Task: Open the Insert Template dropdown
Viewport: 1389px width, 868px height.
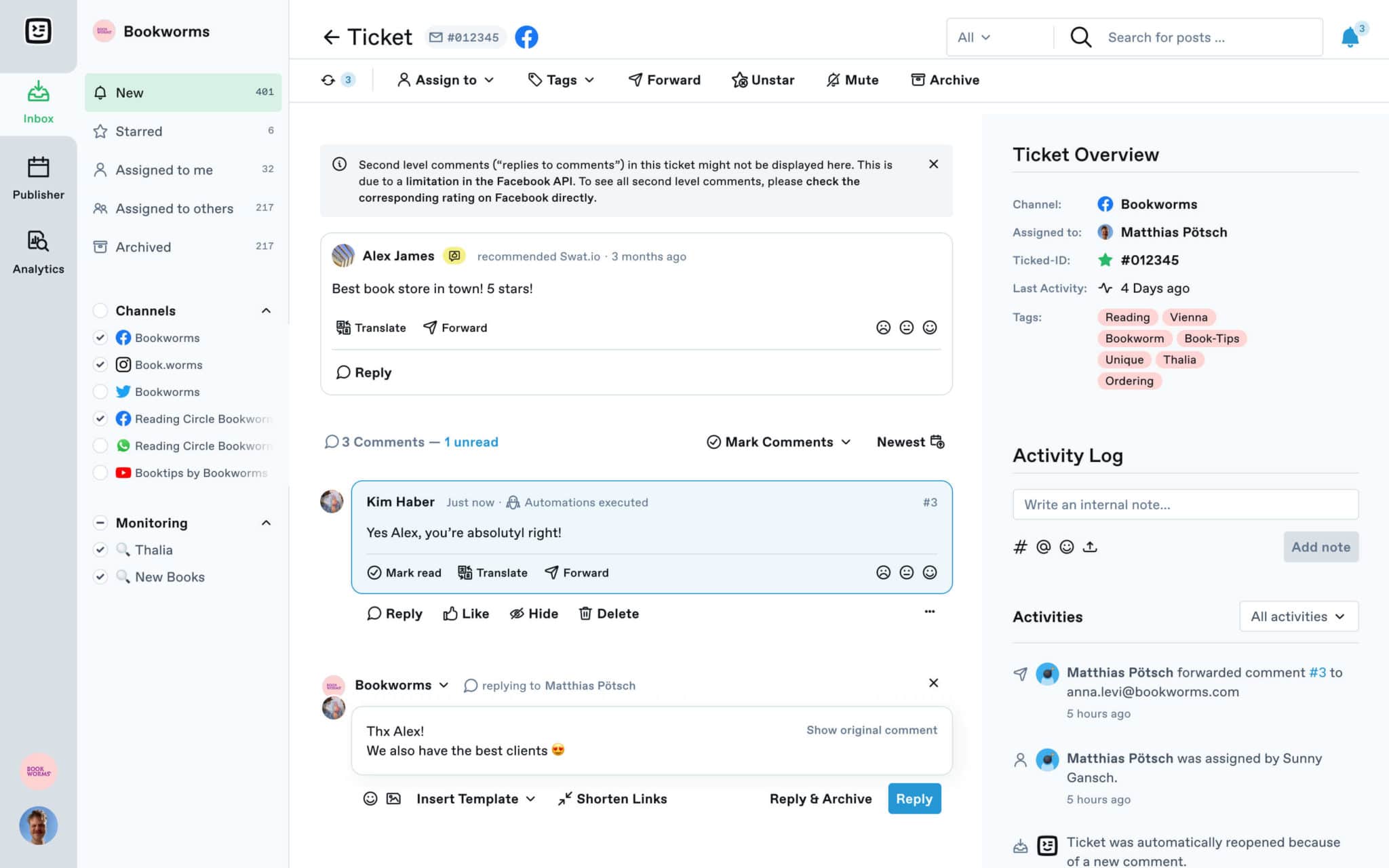Action: point(475,799)
